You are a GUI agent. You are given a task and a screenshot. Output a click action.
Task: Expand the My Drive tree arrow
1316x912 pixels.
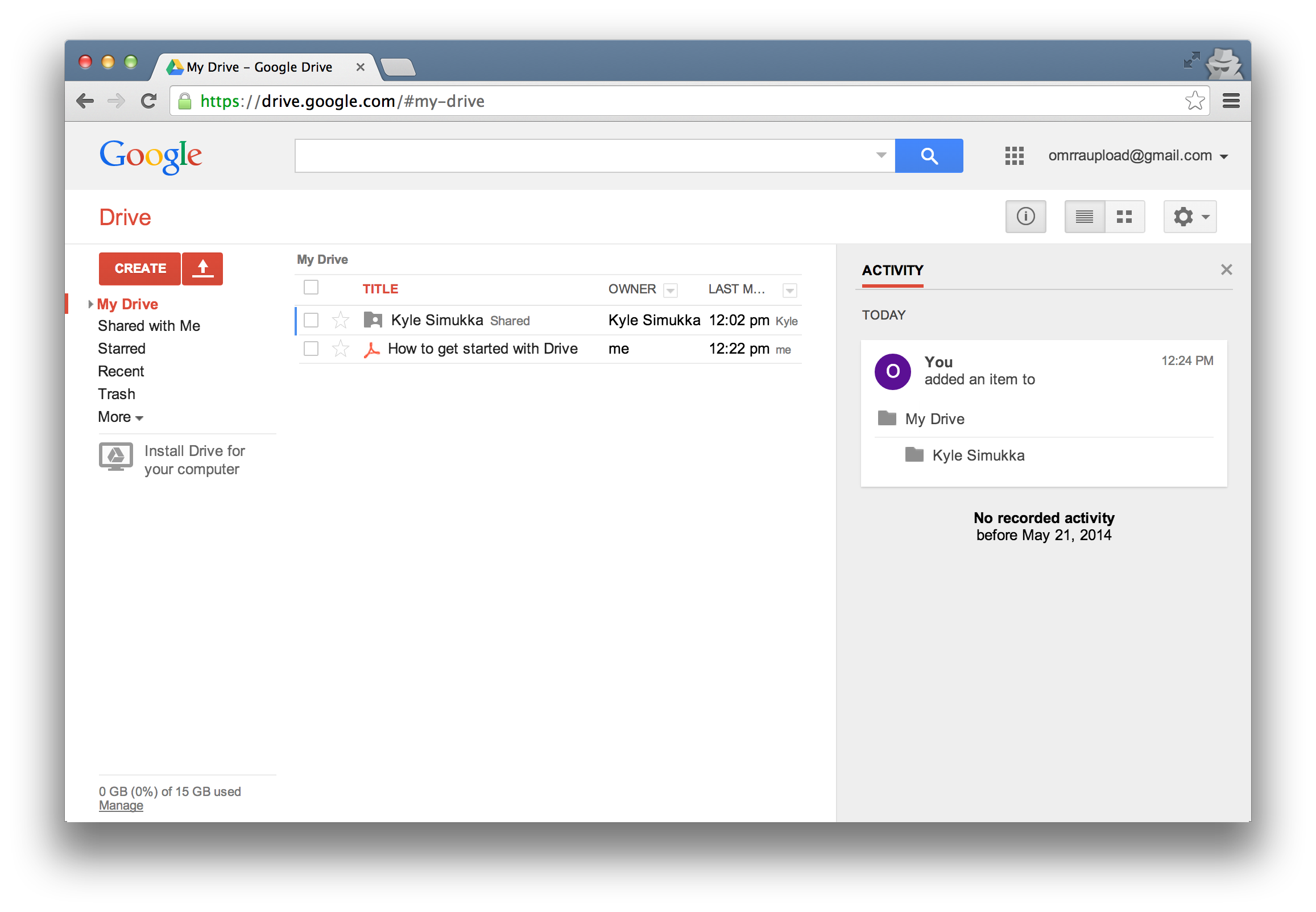(x=90, y=305)
